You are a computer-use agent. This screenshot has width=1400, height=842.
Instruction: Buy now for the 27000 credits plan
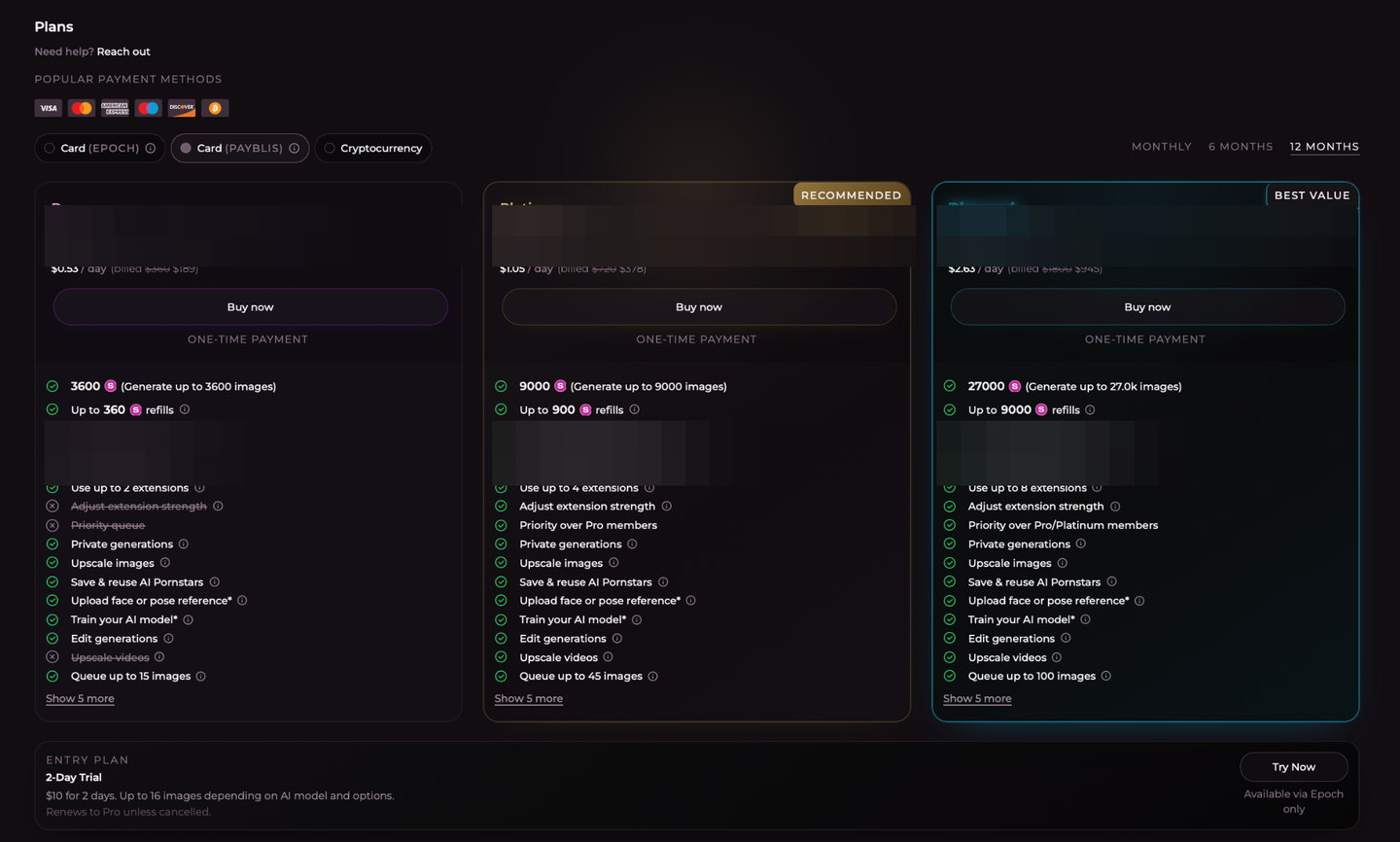point(1147,306)
